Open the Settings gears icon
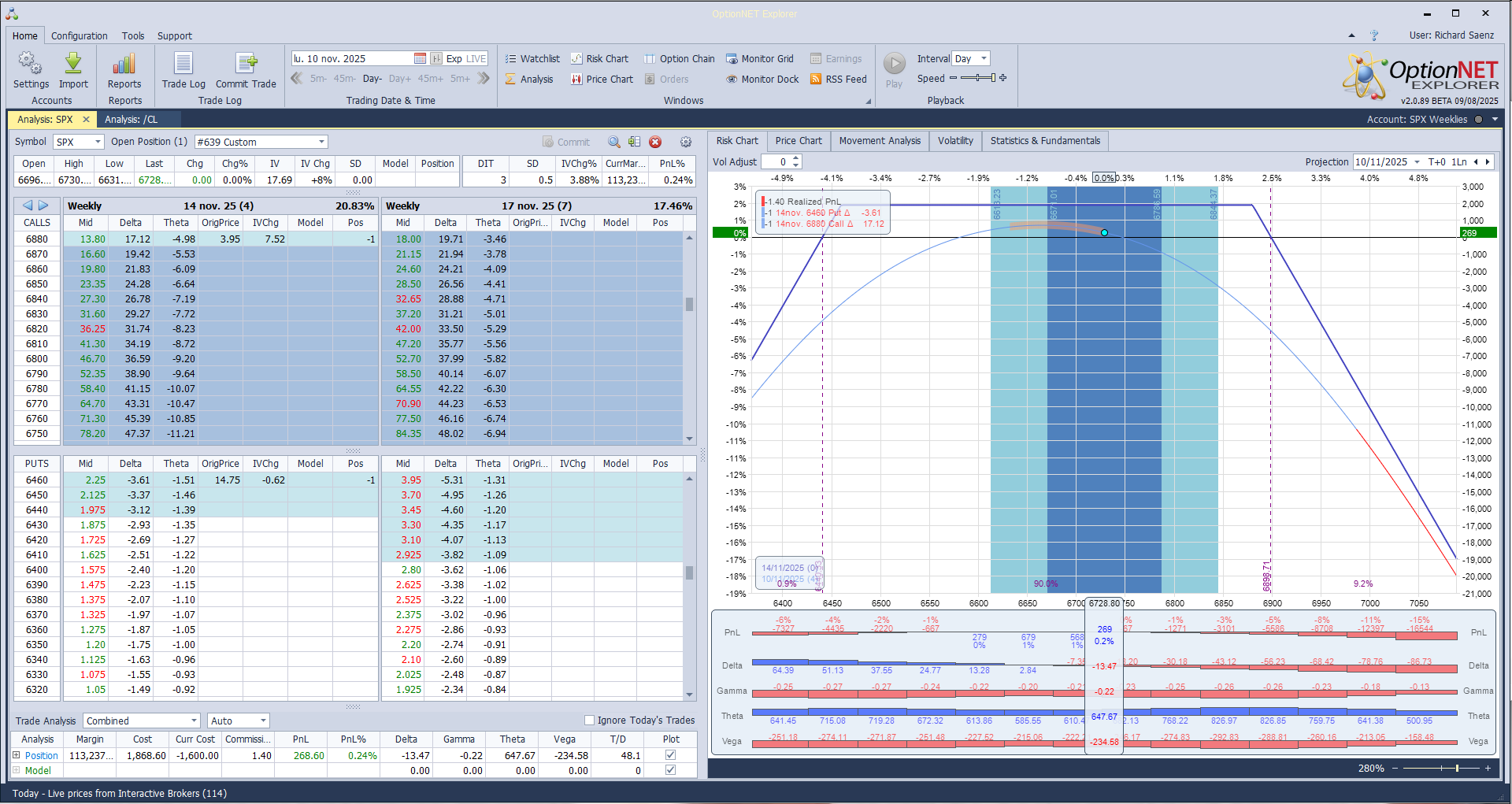The height and width of the screenshot is (804, 1512). tap(31, 63)
